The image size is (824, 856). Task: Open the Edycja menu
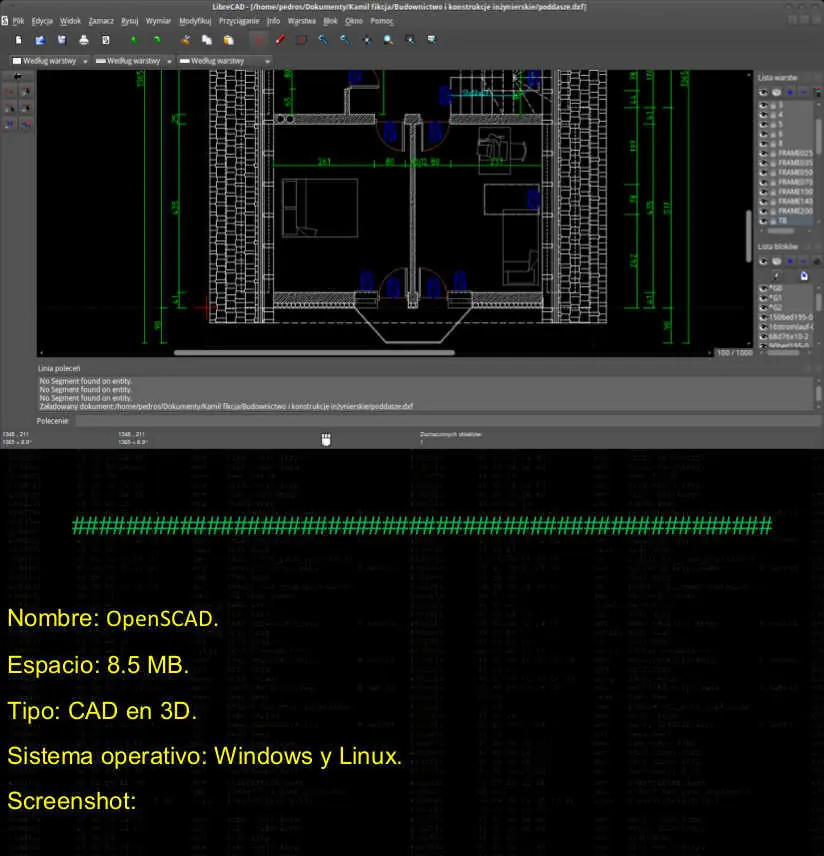click(42, 21)
